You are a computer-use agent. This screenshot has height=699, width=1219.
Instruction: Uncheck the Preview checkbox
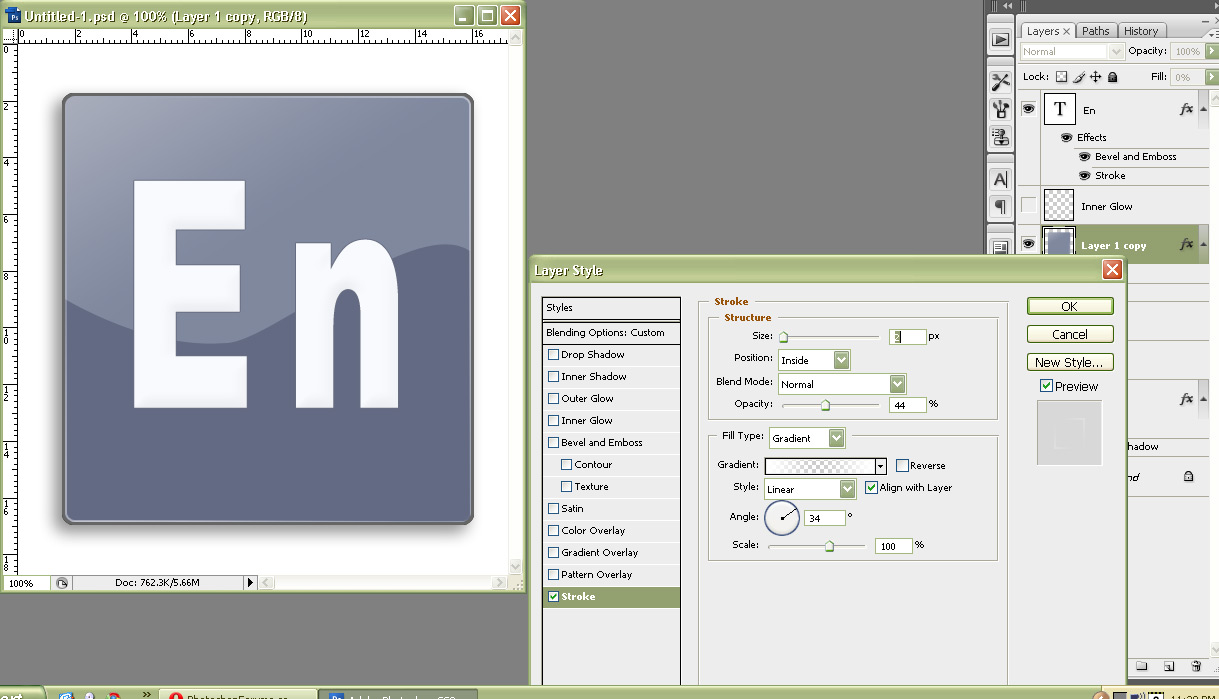1046,386
